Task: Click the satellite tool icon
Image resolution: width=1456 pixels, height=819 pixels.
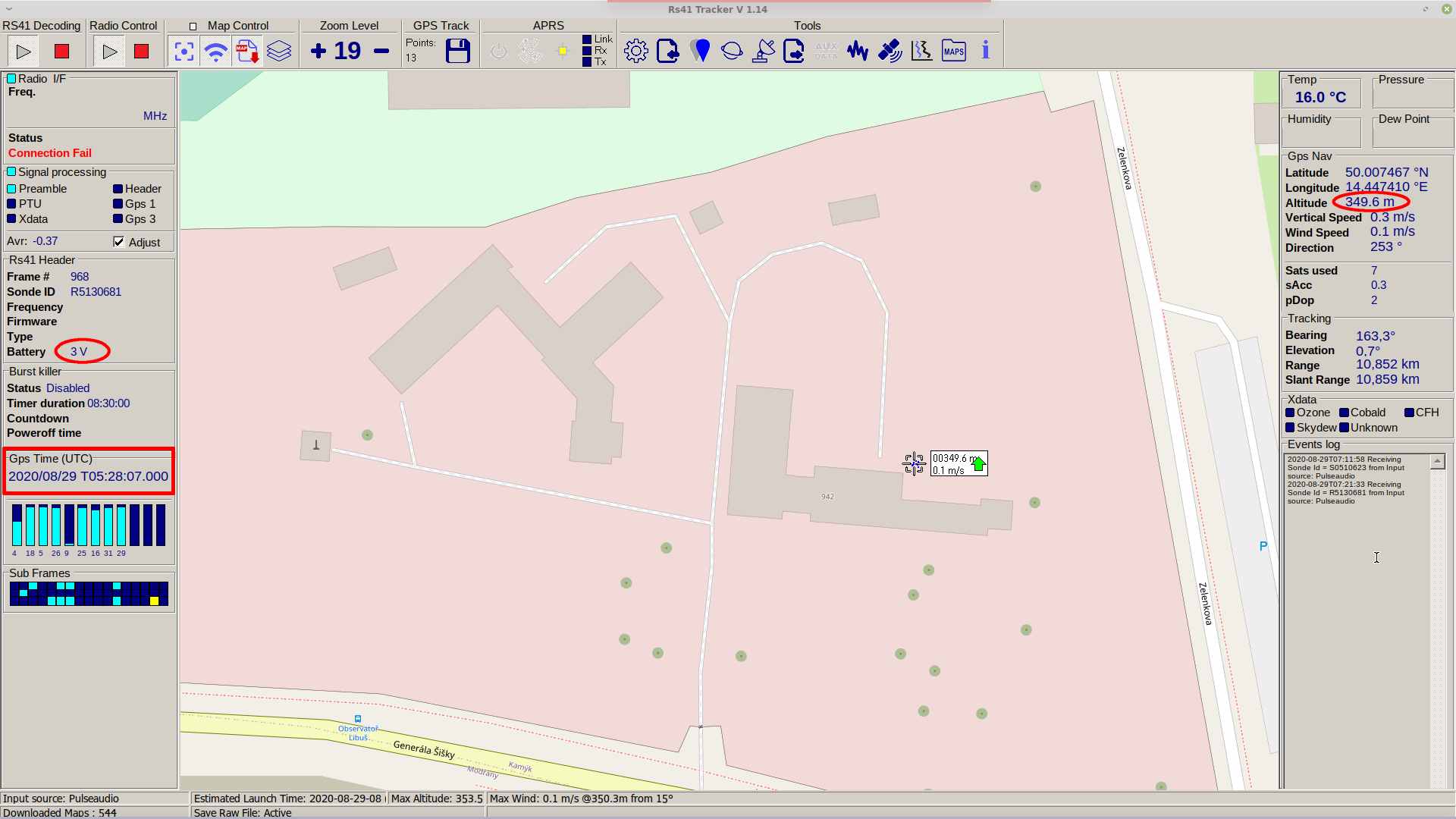Action: [890, 52]
